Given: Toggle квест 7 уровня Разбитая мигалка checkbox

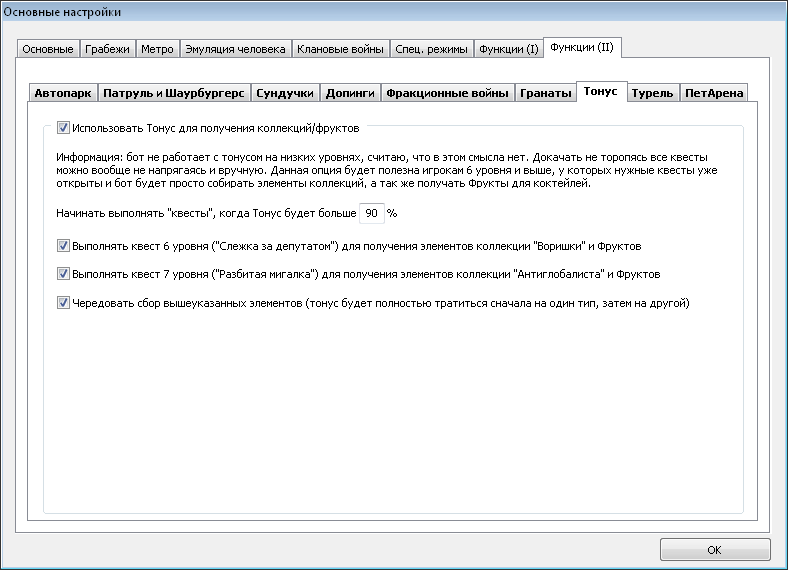Looking at the screenshot, I should click(x=63, y=274).
